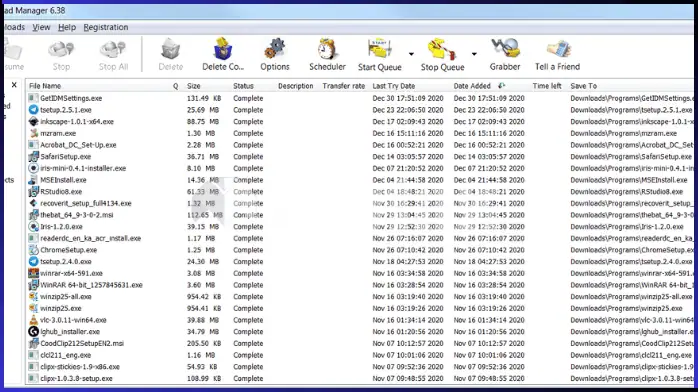Viewport: 698px width, 392px height.
Task: Select tsetup.2.4.0.exe Telegram icon
Action: tap(33, 262)
